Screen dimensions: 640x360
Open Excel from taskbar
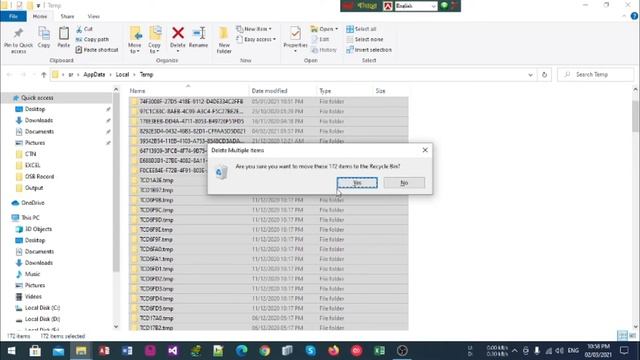pos(379,351)
